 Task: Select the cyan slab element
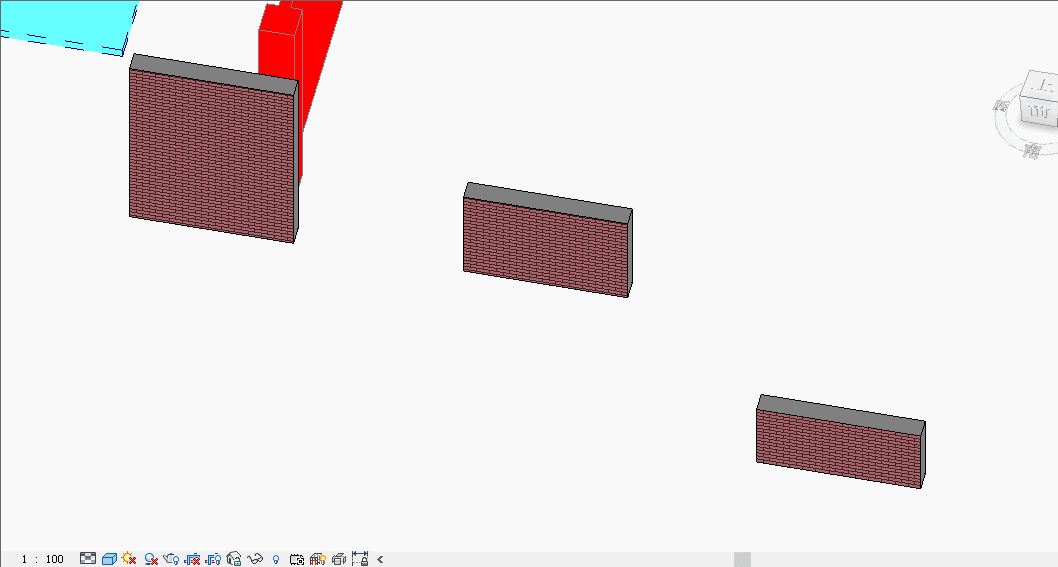pos(67,24)
